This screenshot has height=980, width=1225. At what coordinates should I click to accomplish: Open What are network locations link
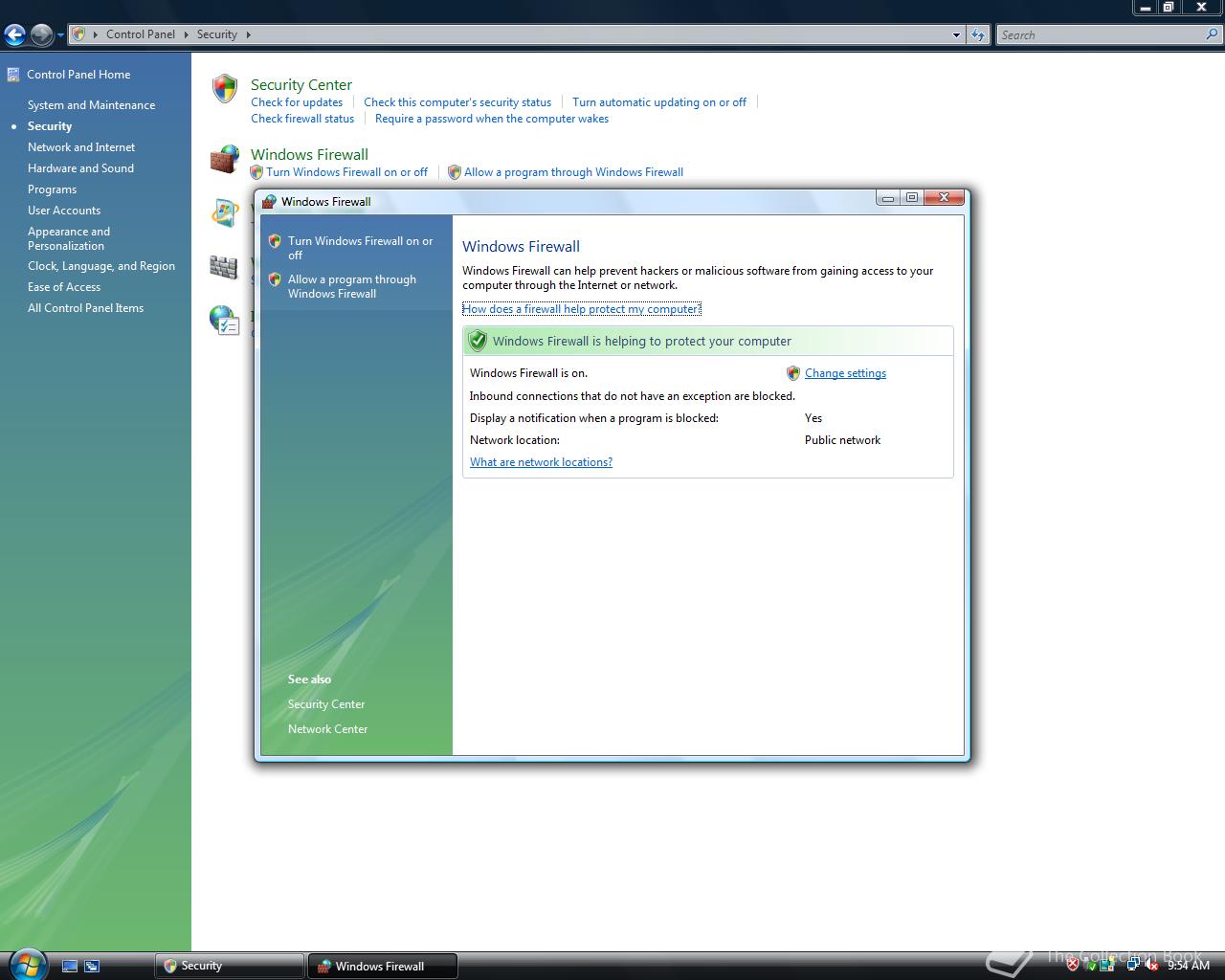pyautogui.click(x=541, y=462)
